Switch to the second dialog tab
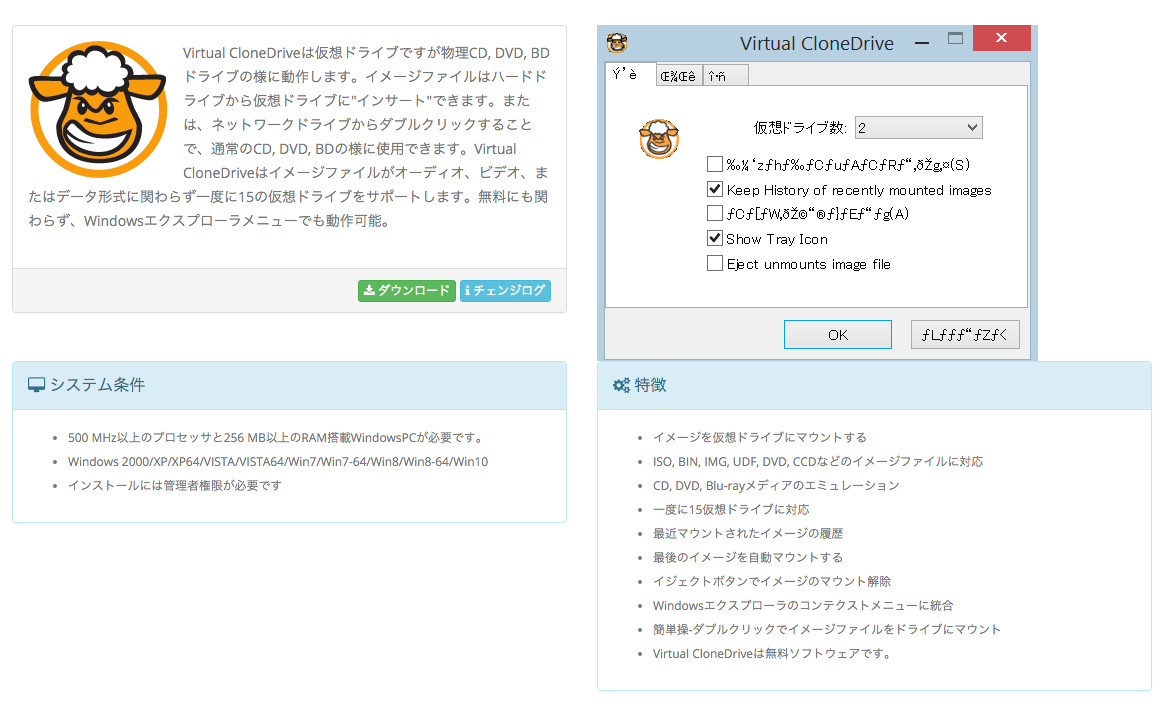 pyautogui.click(x=679, y=75)
